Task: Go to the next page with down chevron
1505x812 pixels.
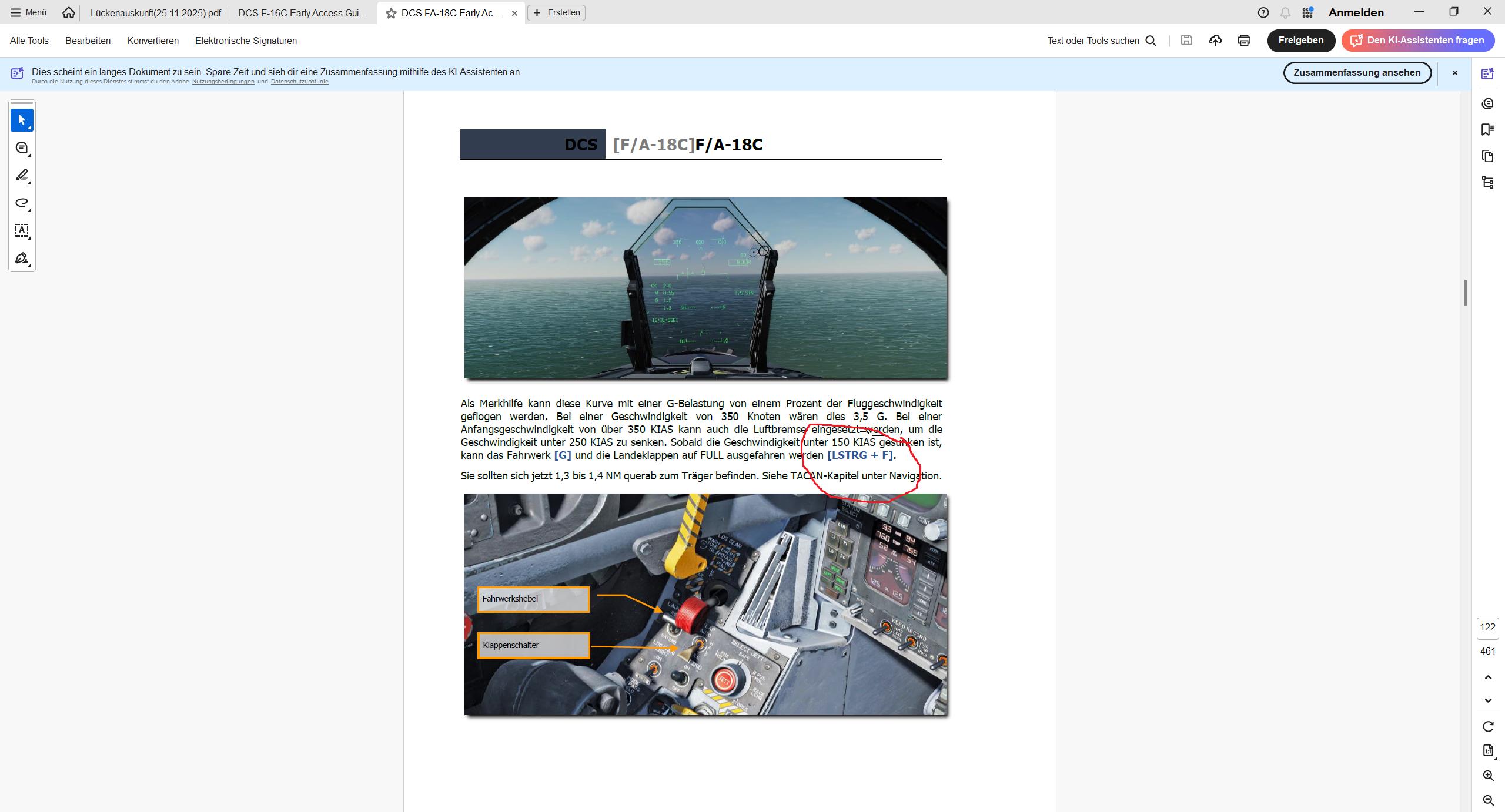Action: [1488, 700]
